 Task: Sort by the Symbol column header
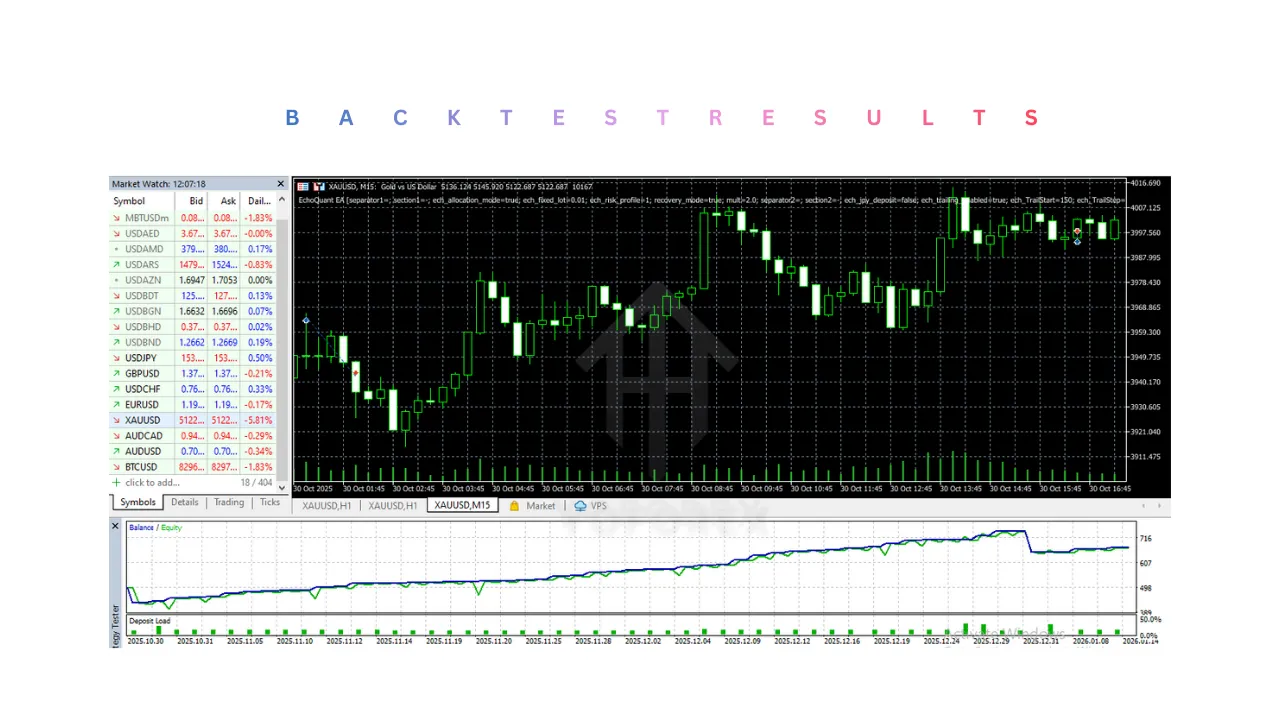pyautogui.click(x=142, y=201)
